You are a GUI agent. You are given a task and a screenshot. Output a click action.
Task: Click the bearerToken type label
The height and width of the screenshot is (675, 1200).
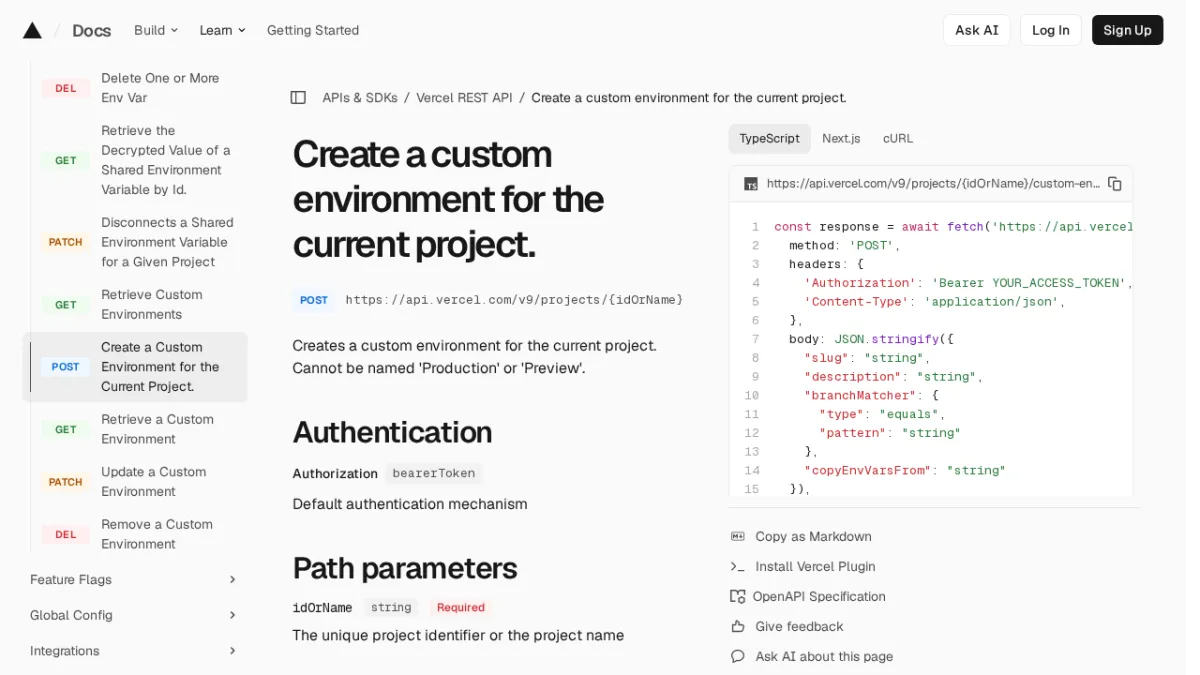click(433, 474)
